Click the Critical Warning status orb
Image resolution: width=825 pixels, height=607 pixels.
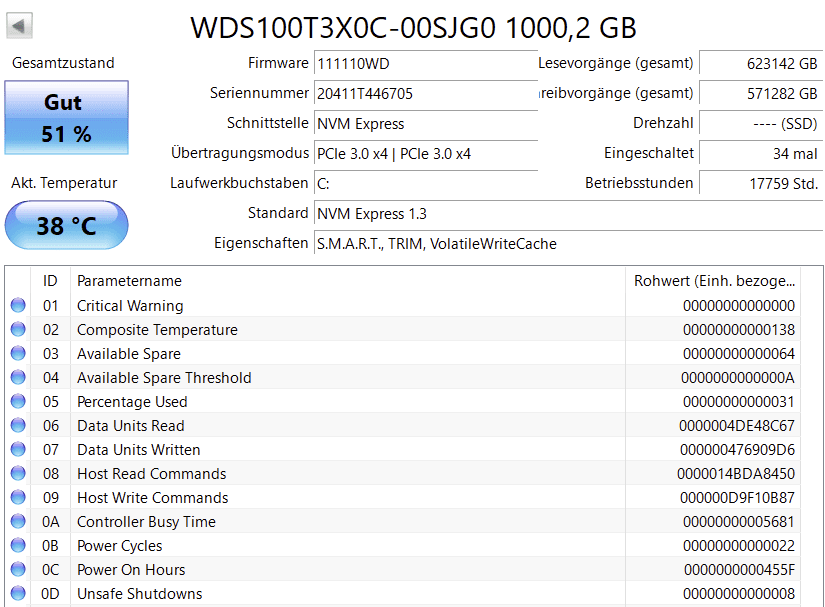click(18, 306)
